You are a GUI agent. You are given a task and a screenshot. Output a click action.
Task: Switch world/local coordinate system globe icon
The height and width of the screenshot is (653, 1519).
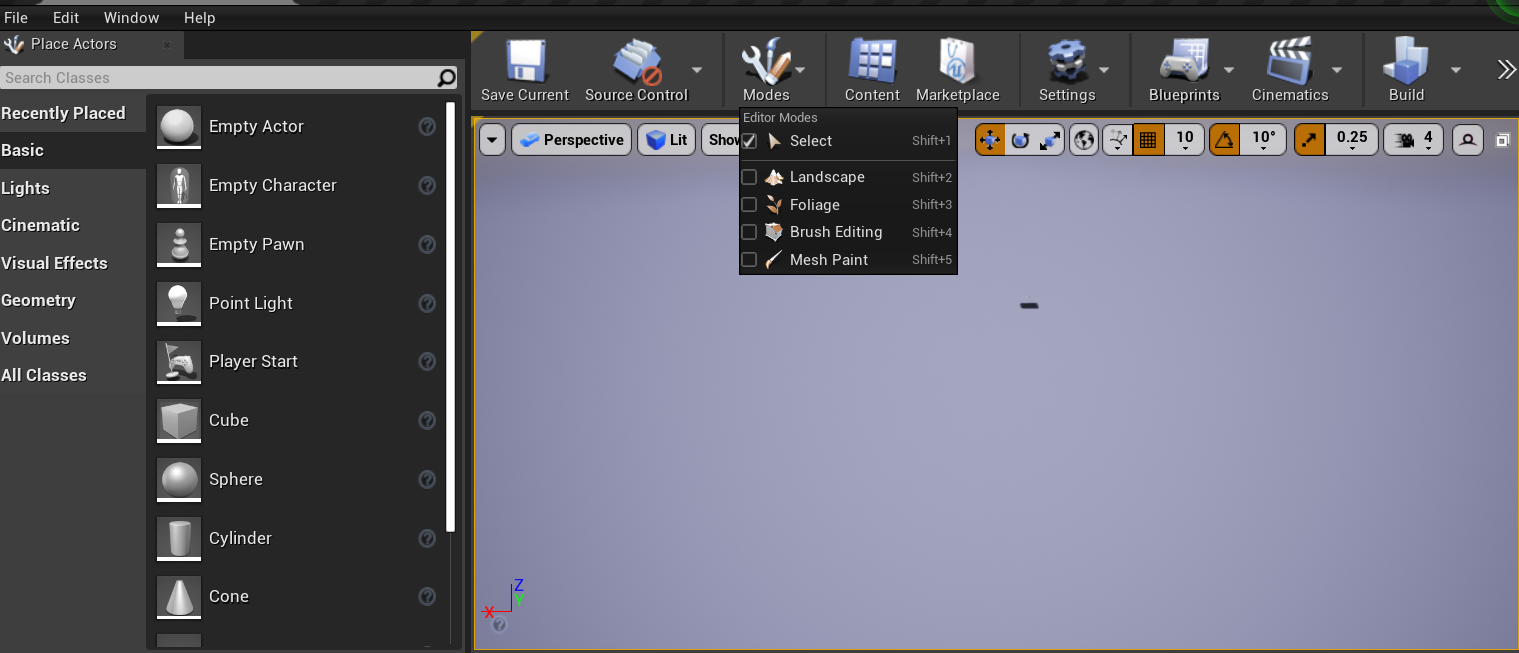[1084, 140]
